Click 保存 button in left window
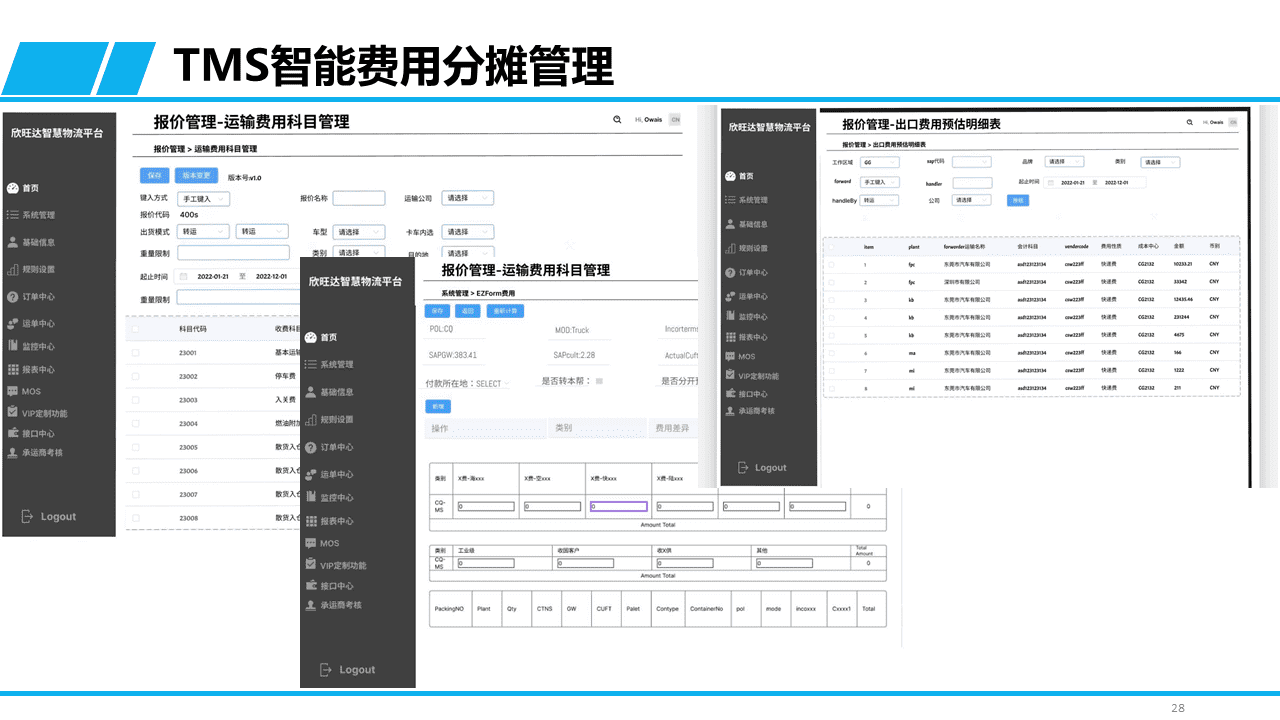The height and width of the screenshot is (720, 1280). 154,175
